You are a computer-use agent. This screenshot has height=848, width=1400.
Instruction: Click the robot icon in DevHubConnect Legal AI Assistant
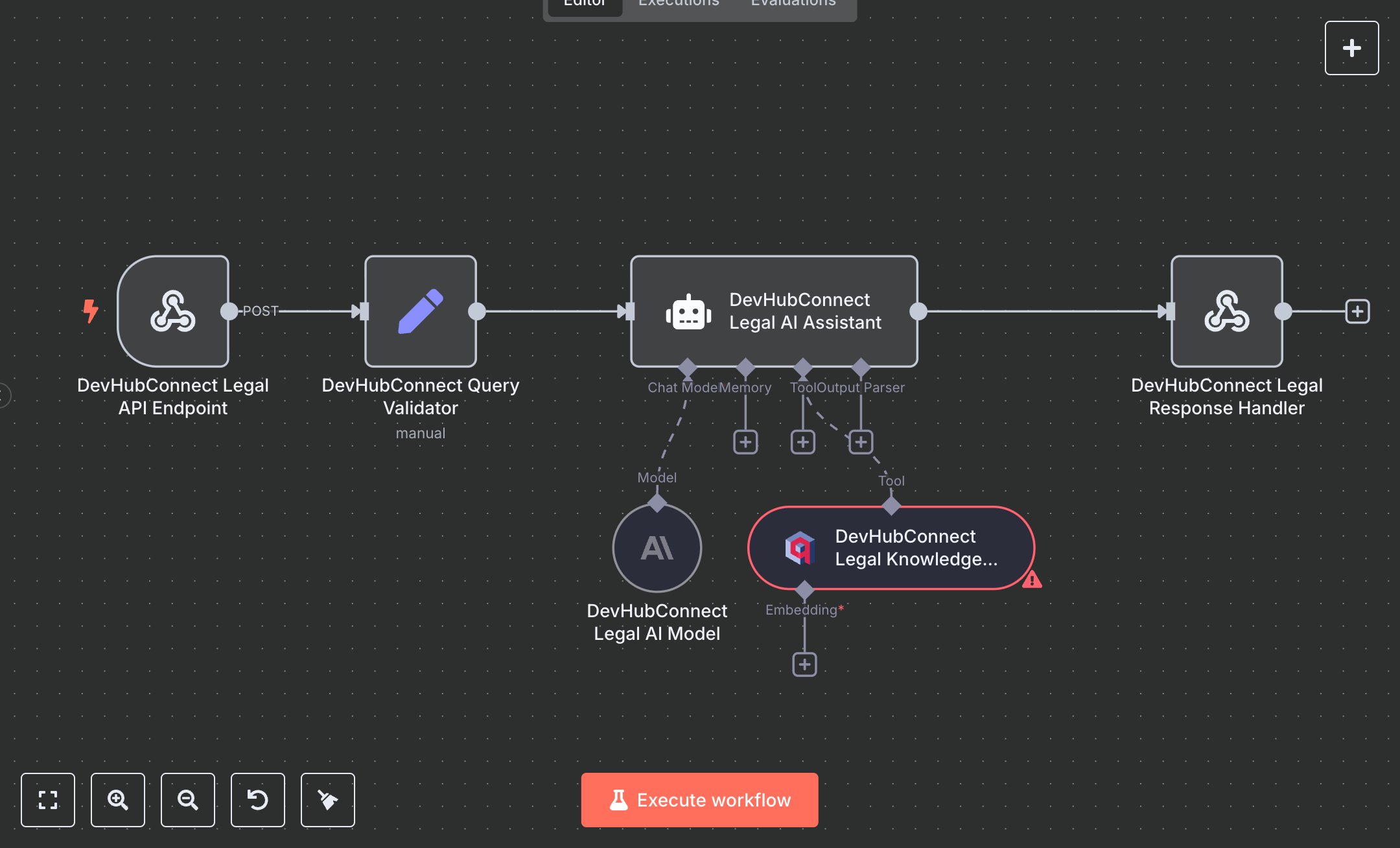point(690,312)
